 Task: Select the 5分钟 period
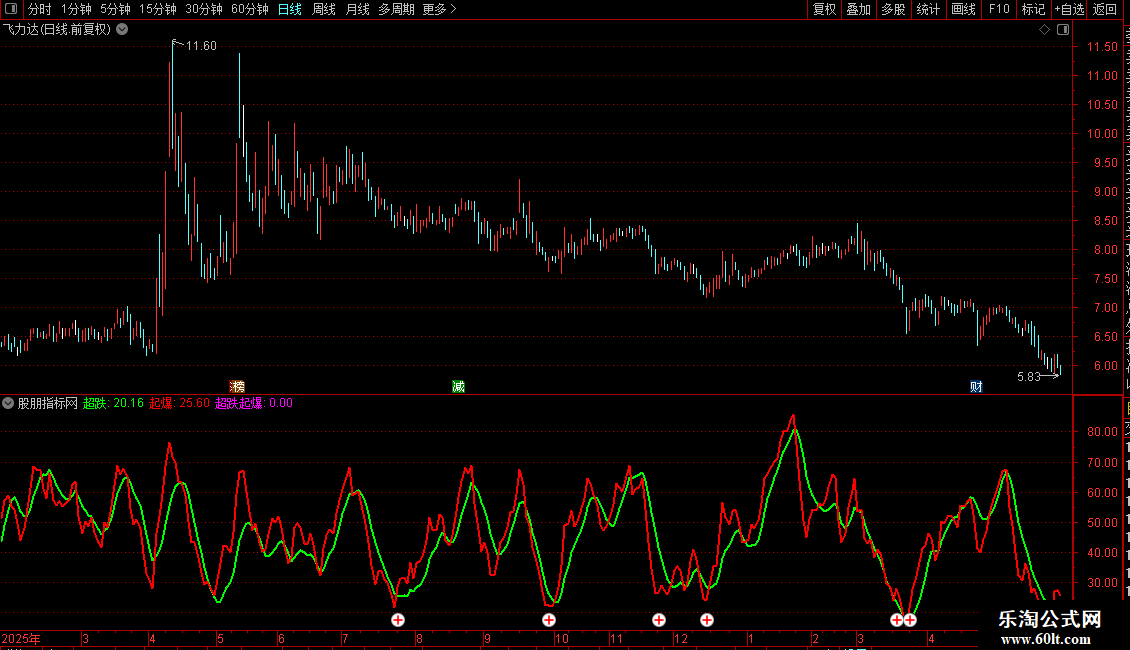coord(115,9)
